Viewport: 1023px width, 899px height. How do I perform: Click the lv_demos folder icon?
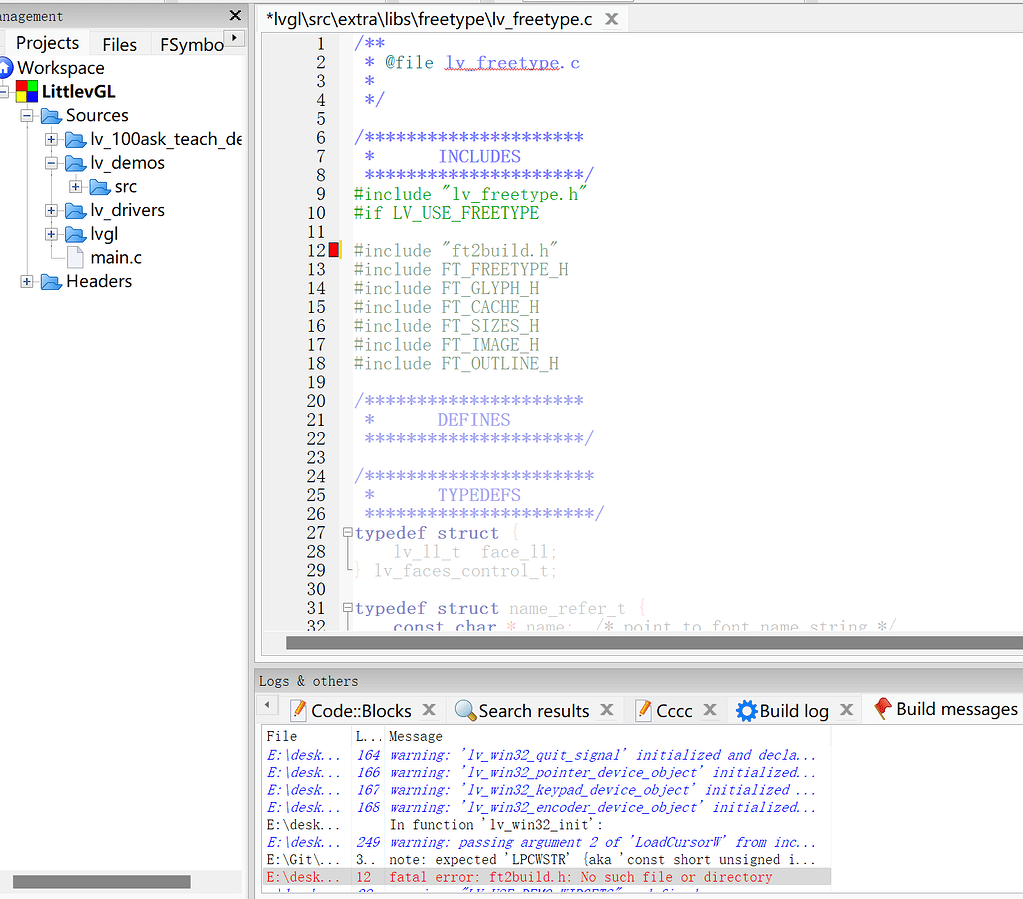point(76,163)
